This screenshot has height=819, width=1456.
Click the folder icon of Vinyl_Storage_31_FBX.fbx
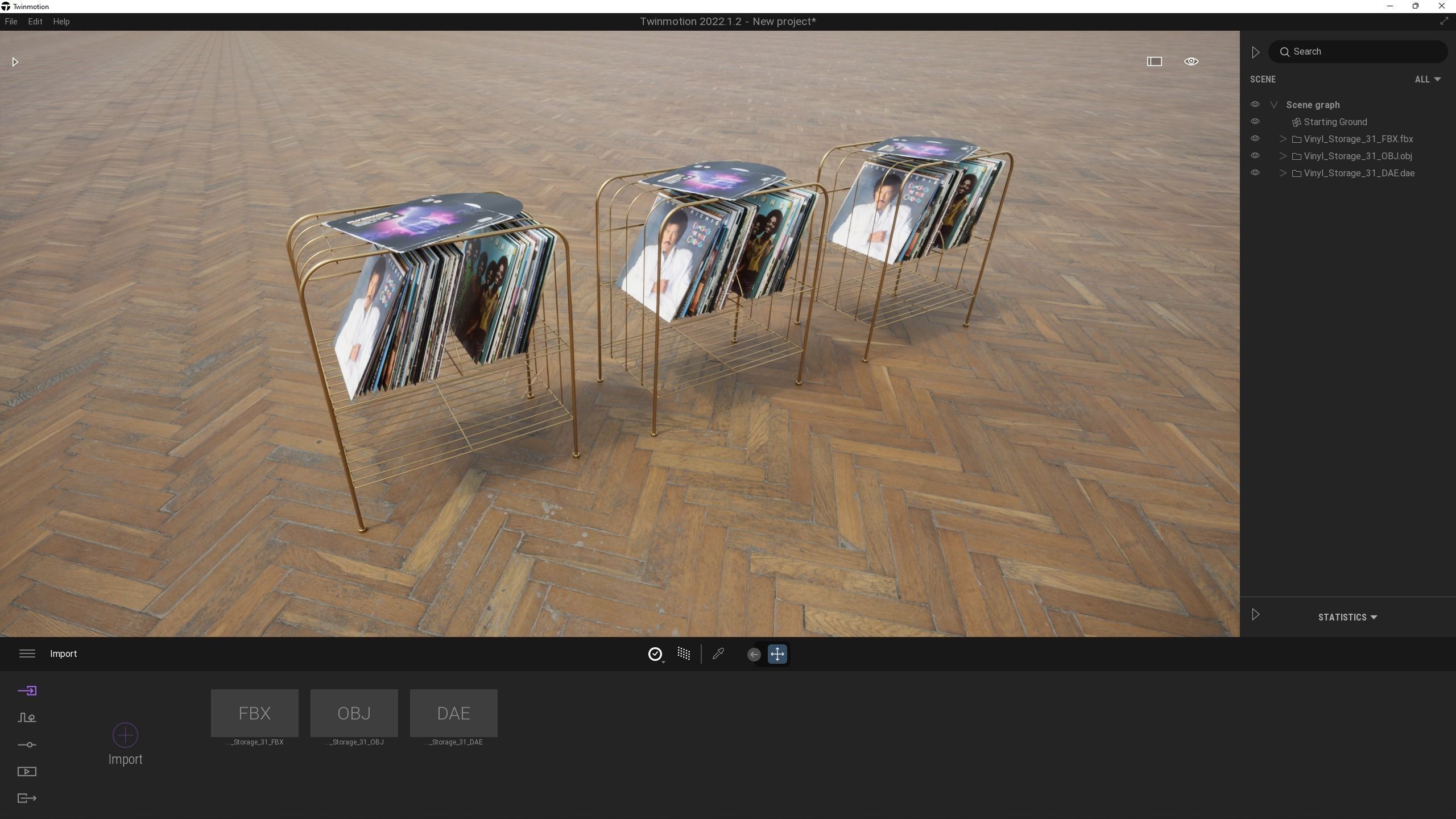(x=1297, y=139)
